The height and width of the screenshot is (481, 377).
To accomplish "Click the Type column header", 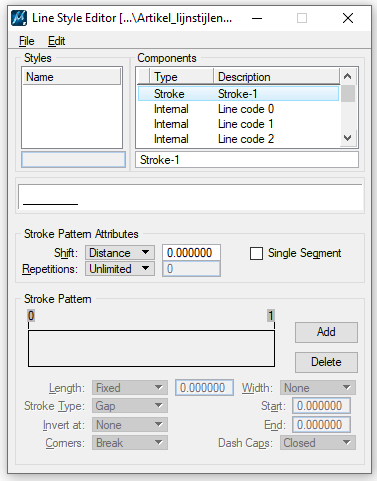I will [x=181, y=76].
